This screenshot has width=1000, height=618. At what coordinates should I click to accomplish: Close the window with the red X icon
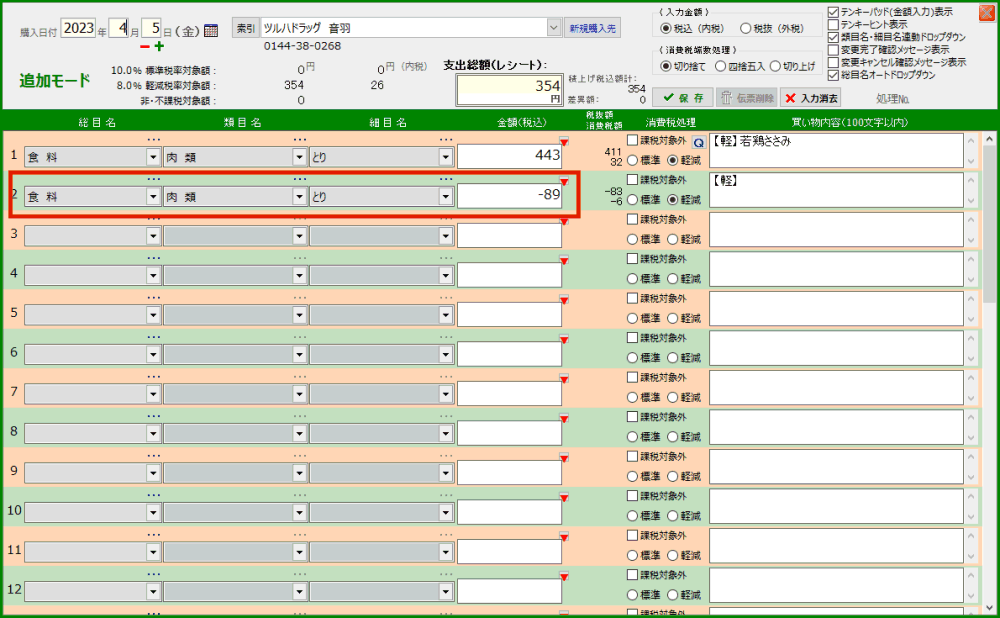click(x=986, y=13)
